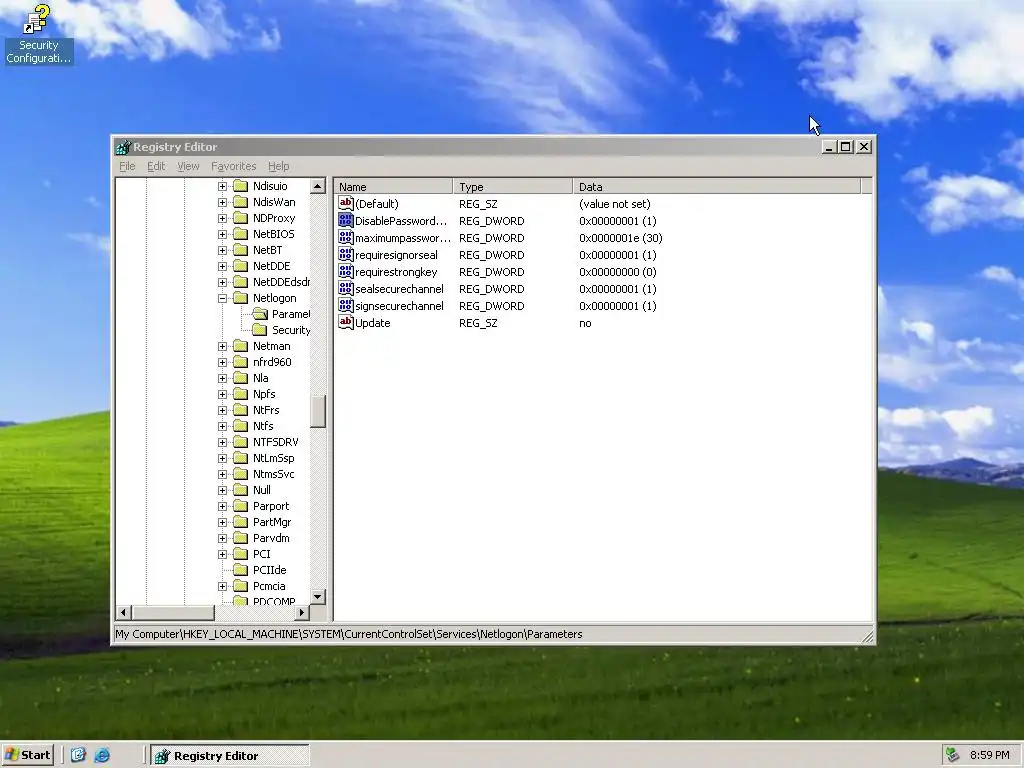Maximize the Registry Editor window
This screenshot has height=768, width=1024.
(846, 147)
